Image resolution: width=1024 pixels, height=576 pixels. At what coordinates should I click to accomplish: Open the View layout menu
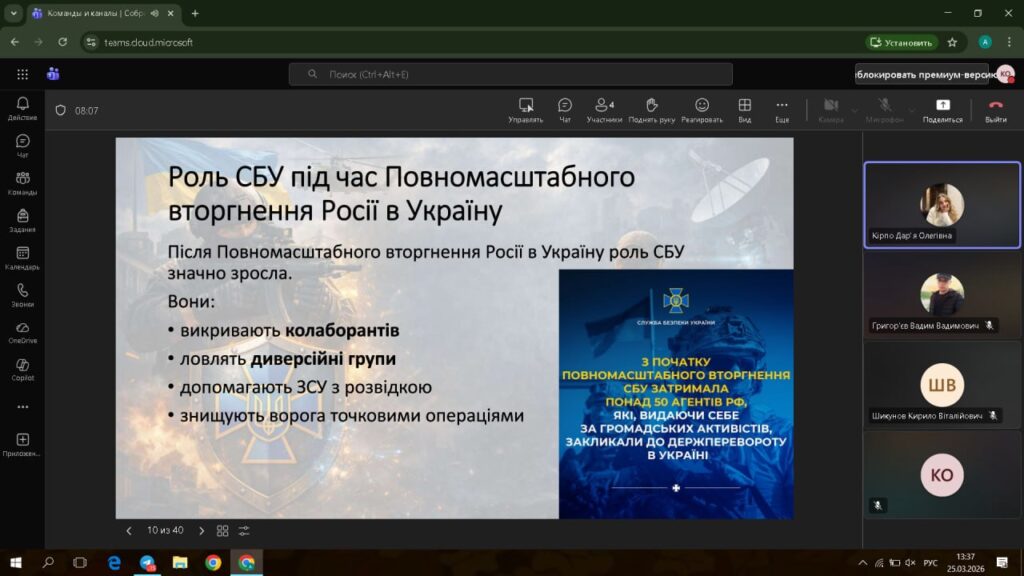[x=744, y=109]
